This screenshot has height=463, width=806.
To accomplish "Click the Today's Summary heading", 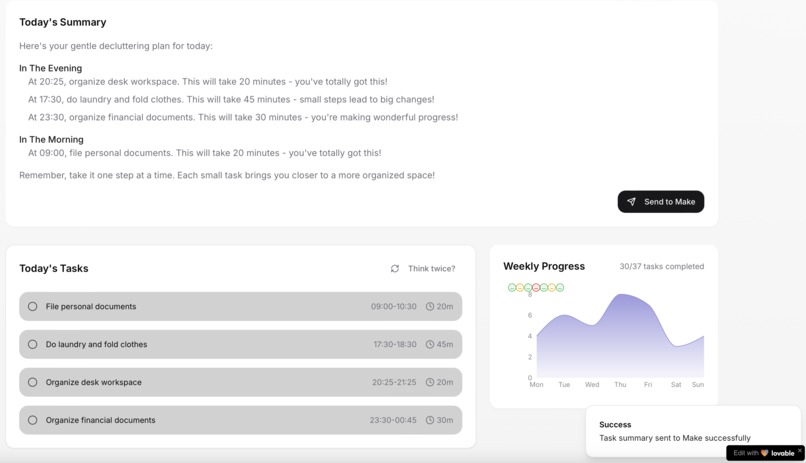I will coord(63,22).
